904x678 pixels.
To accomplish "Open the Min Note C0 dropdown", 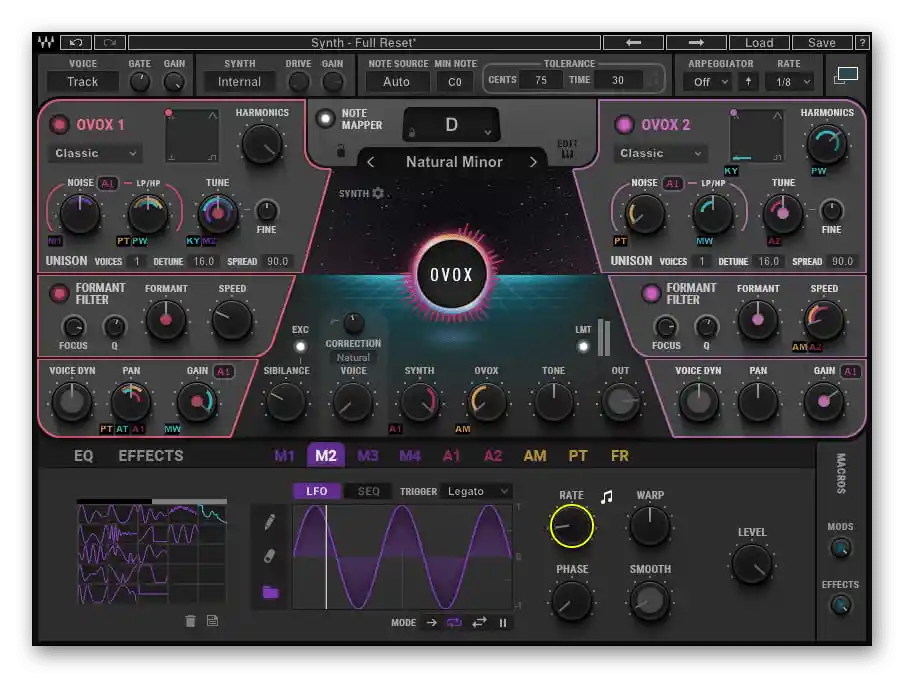I will click(455, 82).
